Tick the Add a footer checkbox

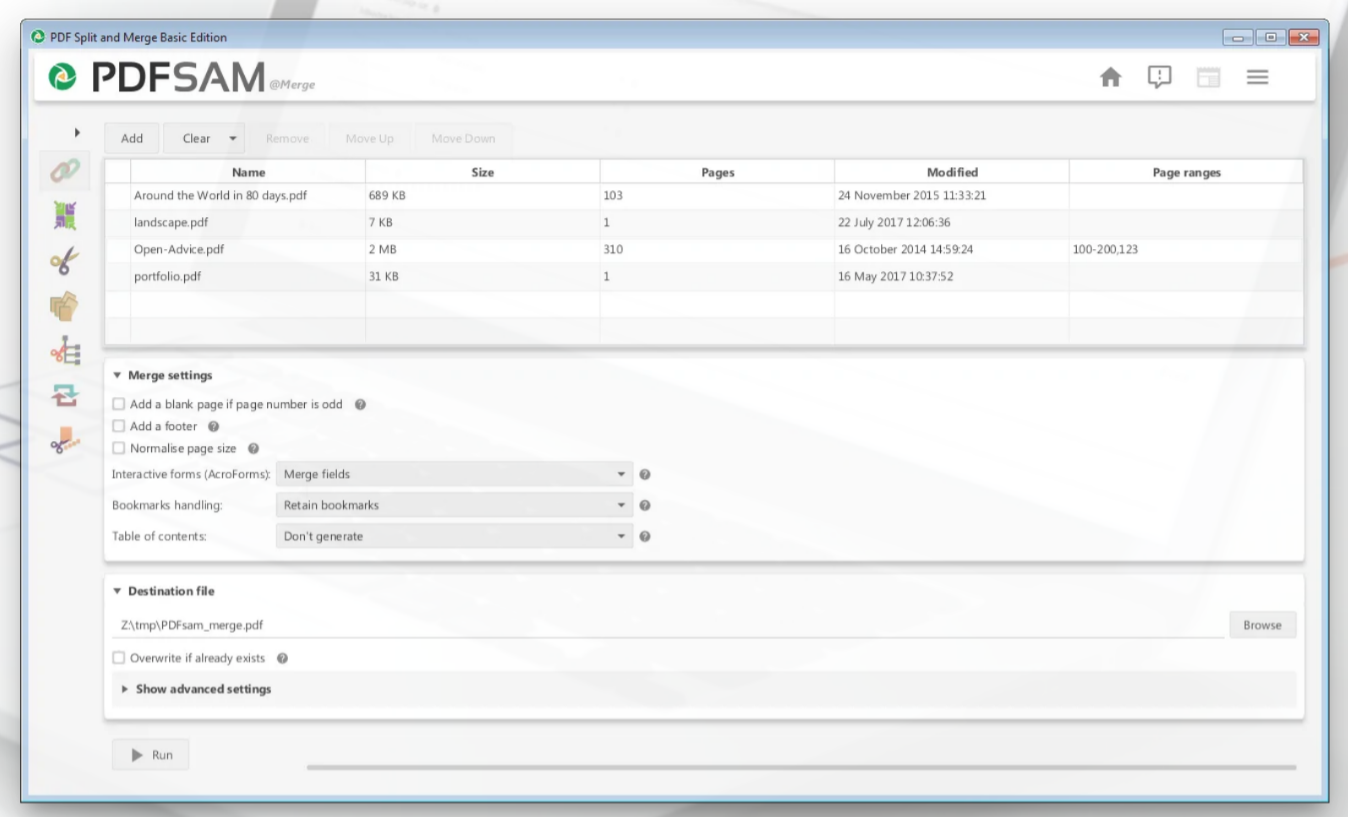pos(119,427)
